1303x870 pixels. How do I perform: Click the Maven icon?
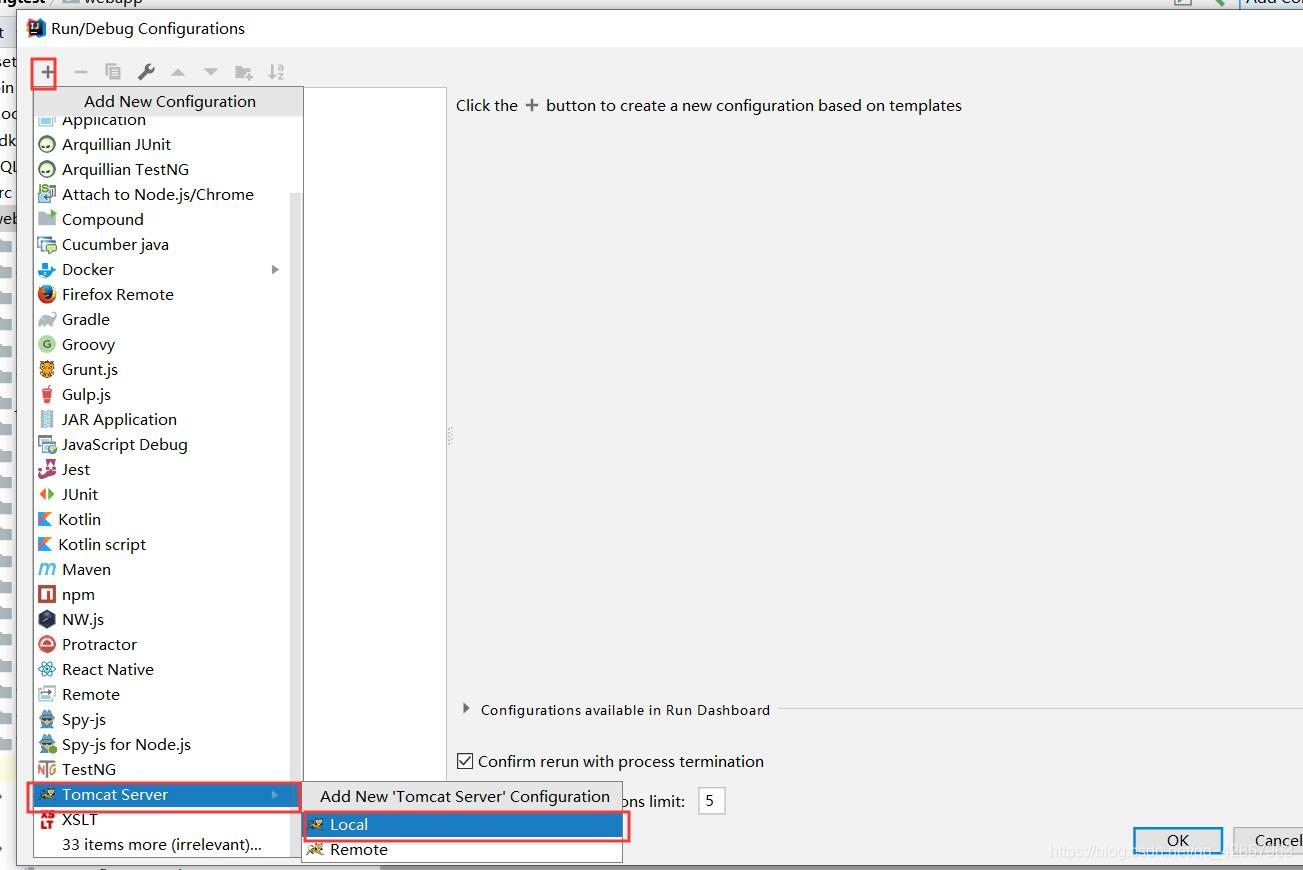(46, 569)
